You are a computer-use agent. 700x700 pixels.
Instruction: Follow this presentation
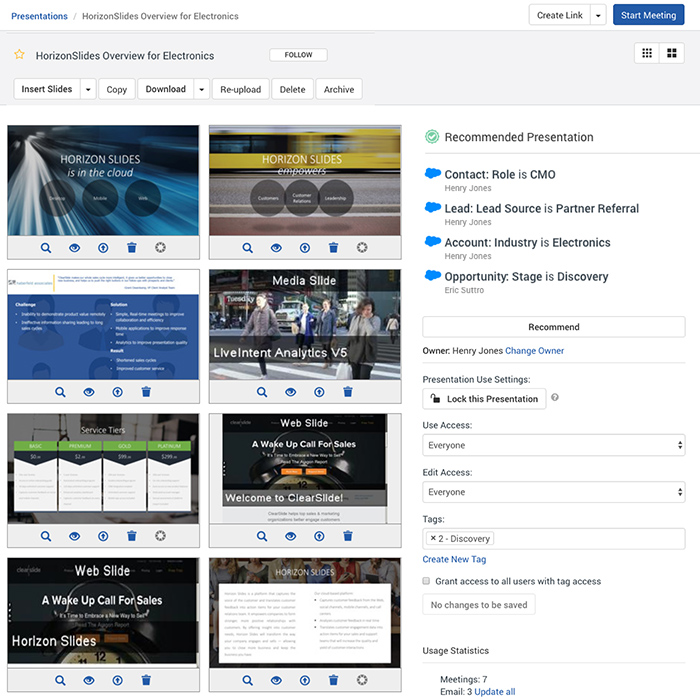tap(298, 55)
